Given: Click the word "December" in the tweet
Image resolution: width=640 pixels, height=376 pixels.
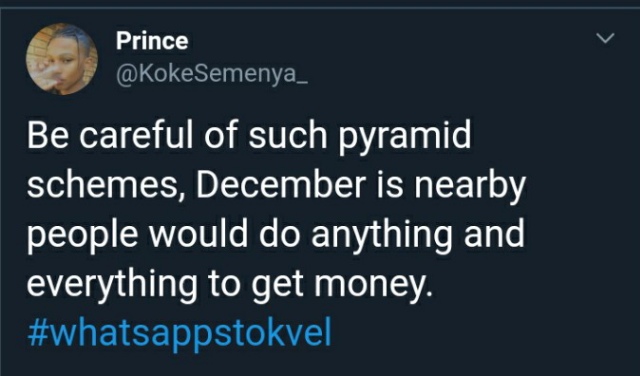Looking at the screenshot, I should point(281,184).
